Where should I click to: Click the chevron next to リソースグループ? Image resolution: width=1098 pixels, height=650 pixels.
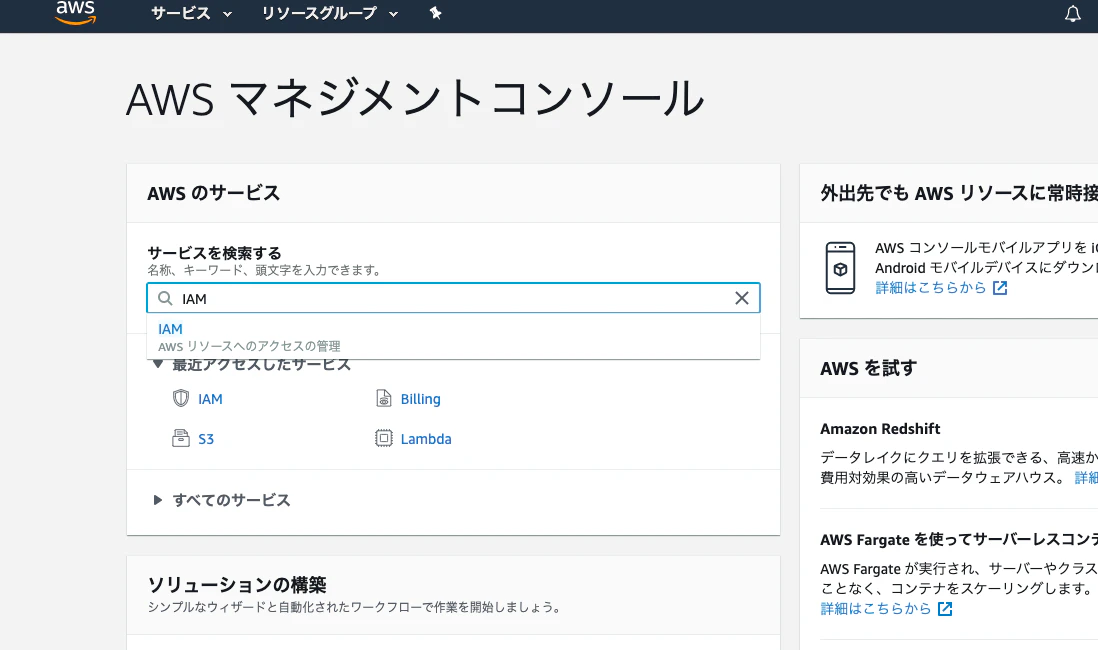[x=394, y=14]
